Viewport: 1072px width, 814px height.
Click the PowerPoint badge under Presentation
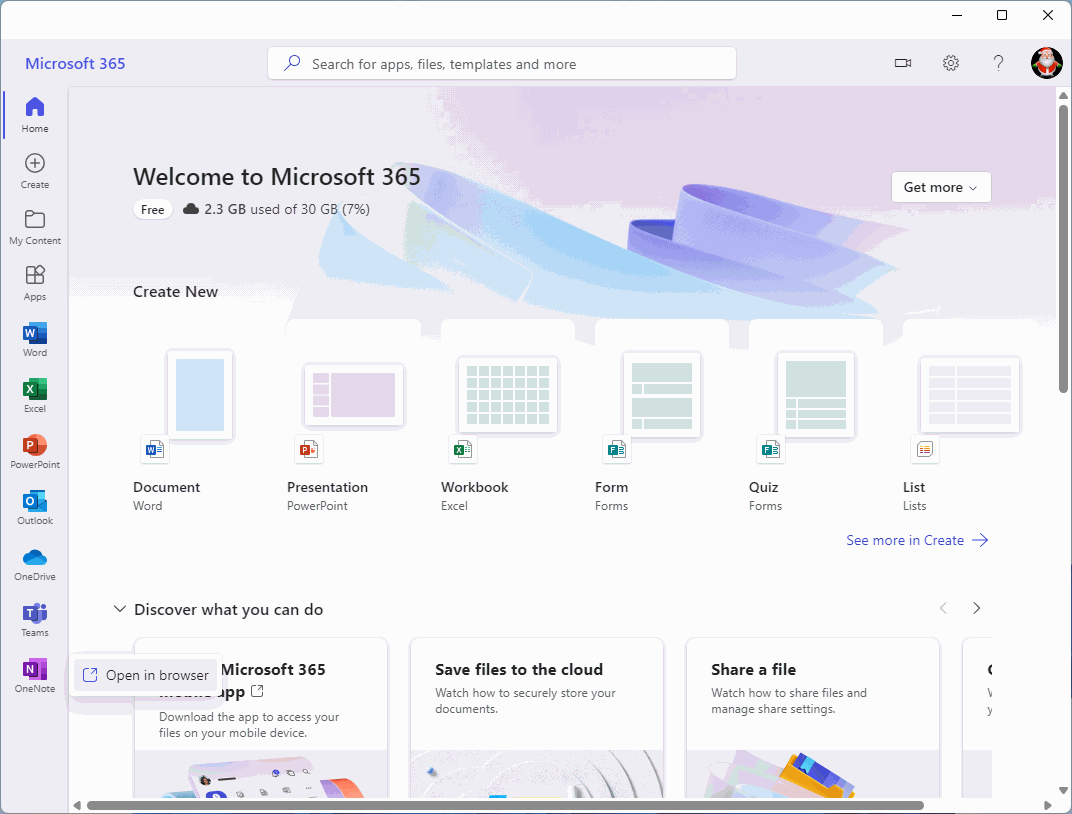click(309, 449)
